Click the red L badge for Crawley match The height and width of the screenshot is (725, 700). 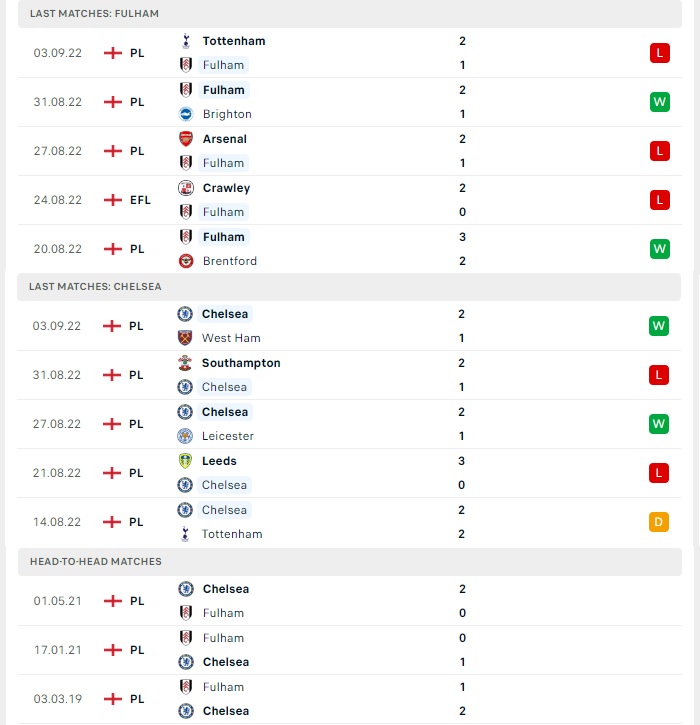click(x=660, y=200)
